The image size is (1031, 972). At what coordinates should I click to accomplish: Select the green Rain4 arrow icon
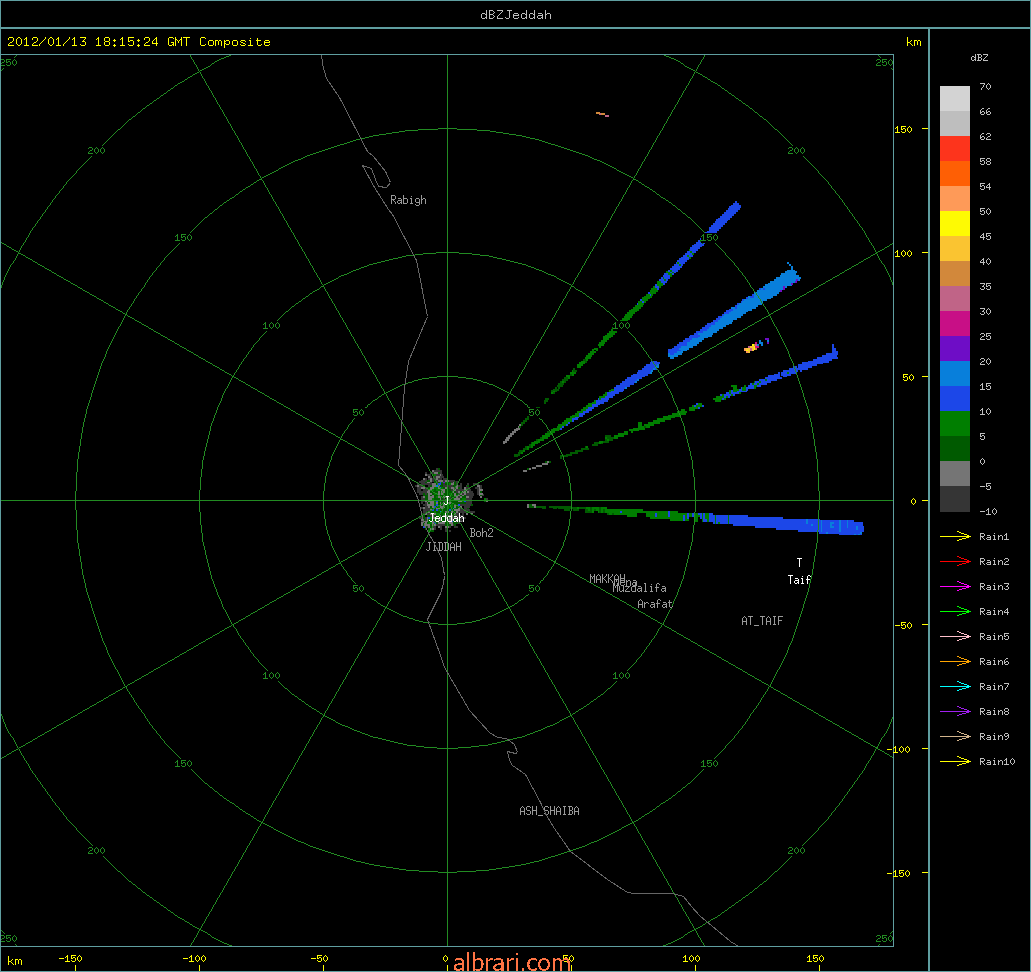[x=955, y=612]
